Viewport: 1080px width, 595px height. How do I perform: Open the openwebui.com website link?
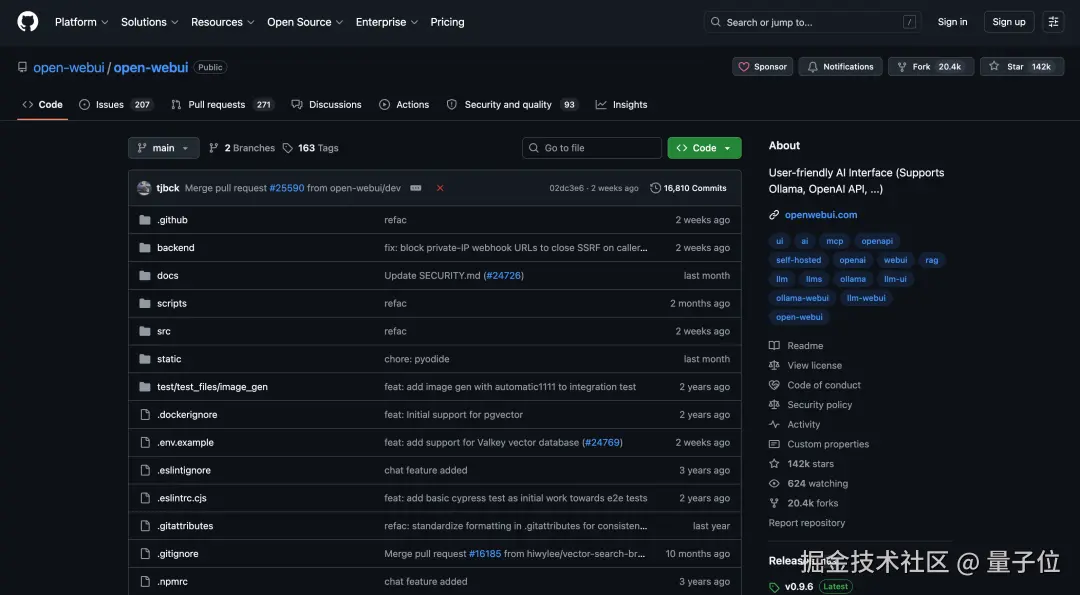pyautogui.click(x=821, y=215)
